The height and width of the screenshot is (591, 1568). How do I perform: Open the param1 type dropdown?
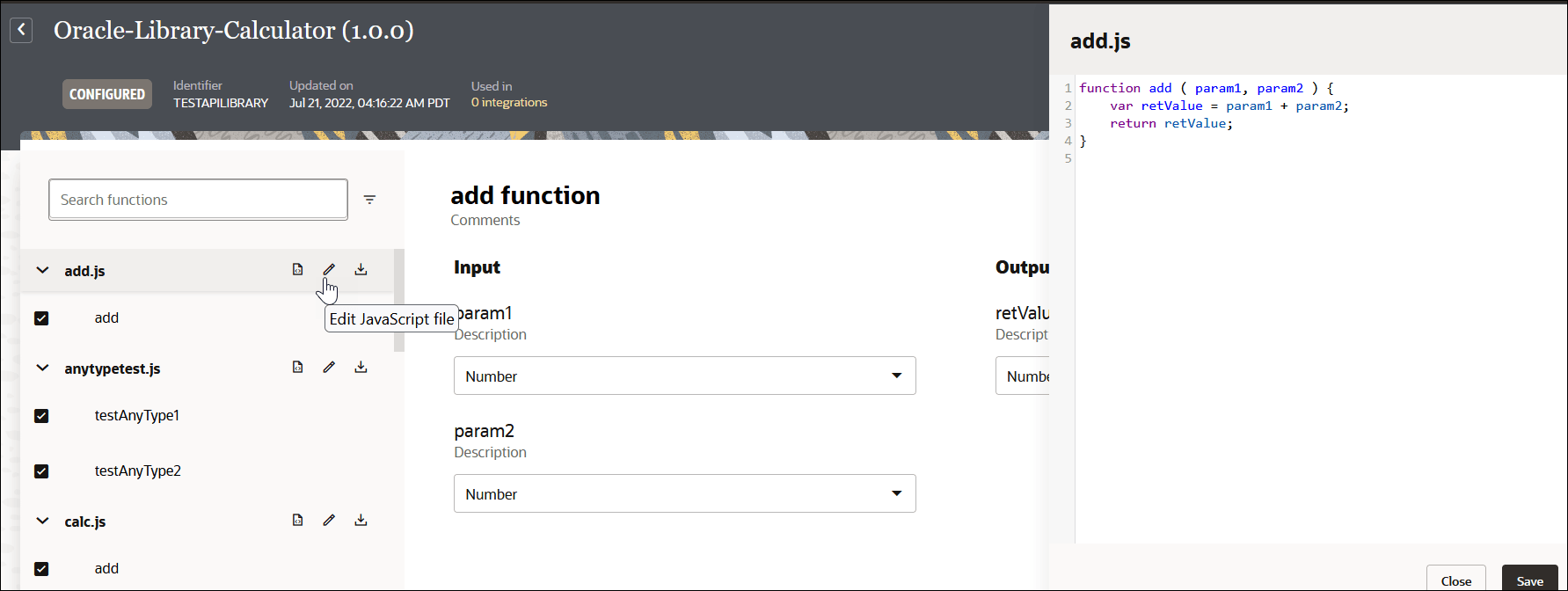684,376
